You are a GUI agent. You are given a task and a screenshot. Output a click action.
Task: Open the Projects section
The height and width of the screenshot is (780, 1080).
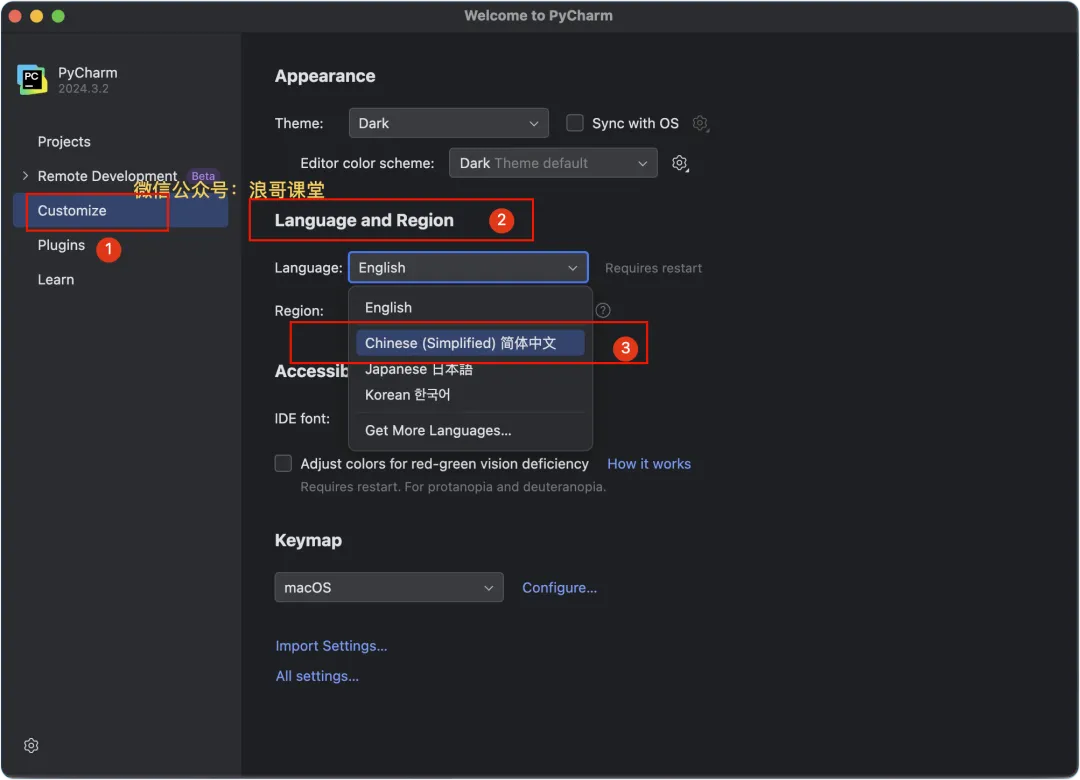(x=64, y=141)
